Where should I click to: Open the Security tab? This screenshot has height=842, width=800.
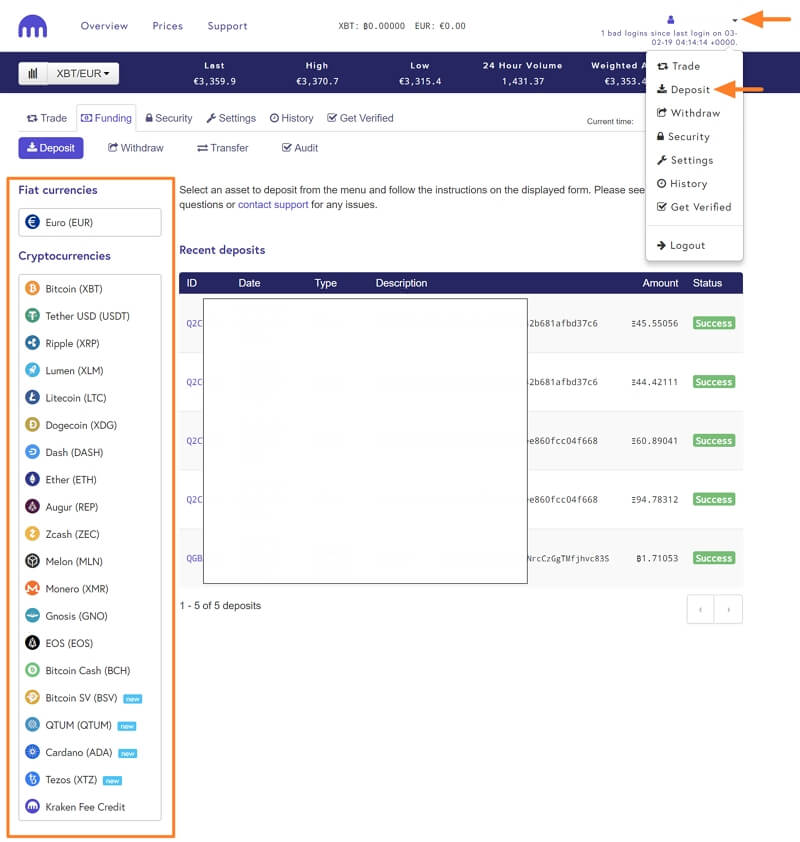(169, 118)
